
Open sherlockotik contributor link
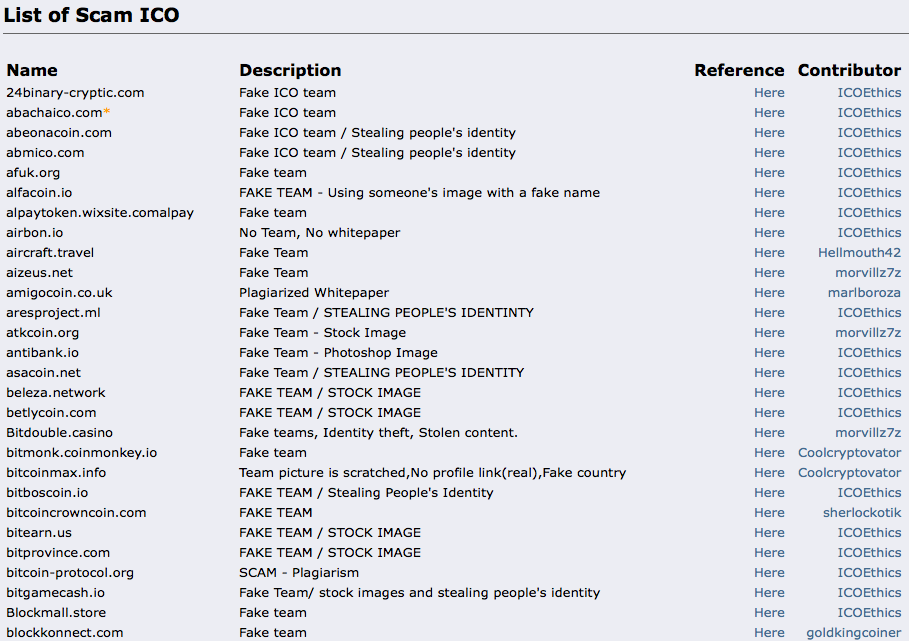861,513
